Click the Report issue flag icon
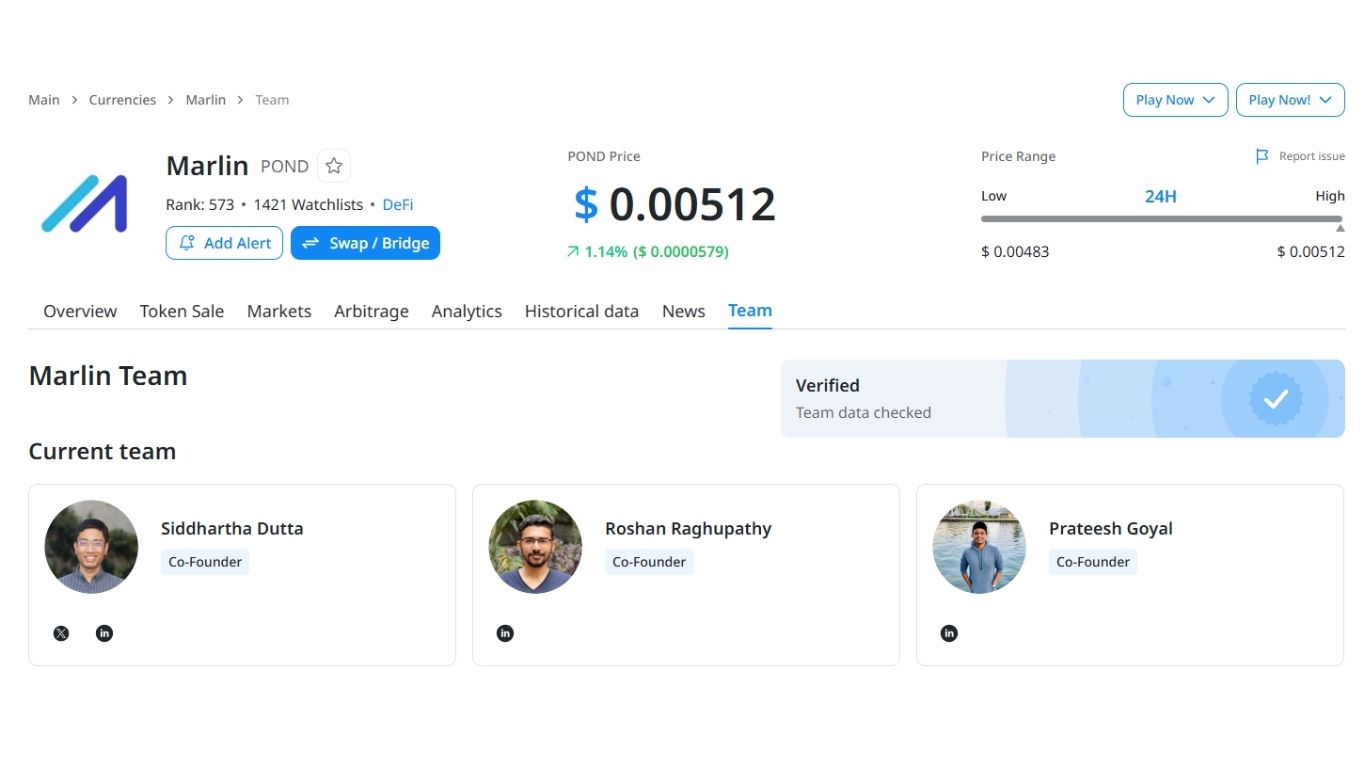 tap(1262, 156)
